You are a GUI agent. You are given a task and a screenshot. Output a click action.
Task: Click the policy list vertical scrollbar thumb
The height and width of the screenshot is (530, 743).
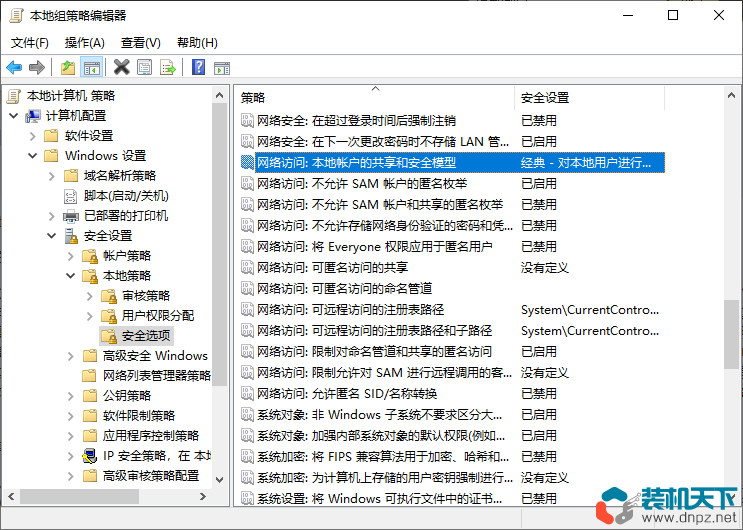click(x=731, y=334)
